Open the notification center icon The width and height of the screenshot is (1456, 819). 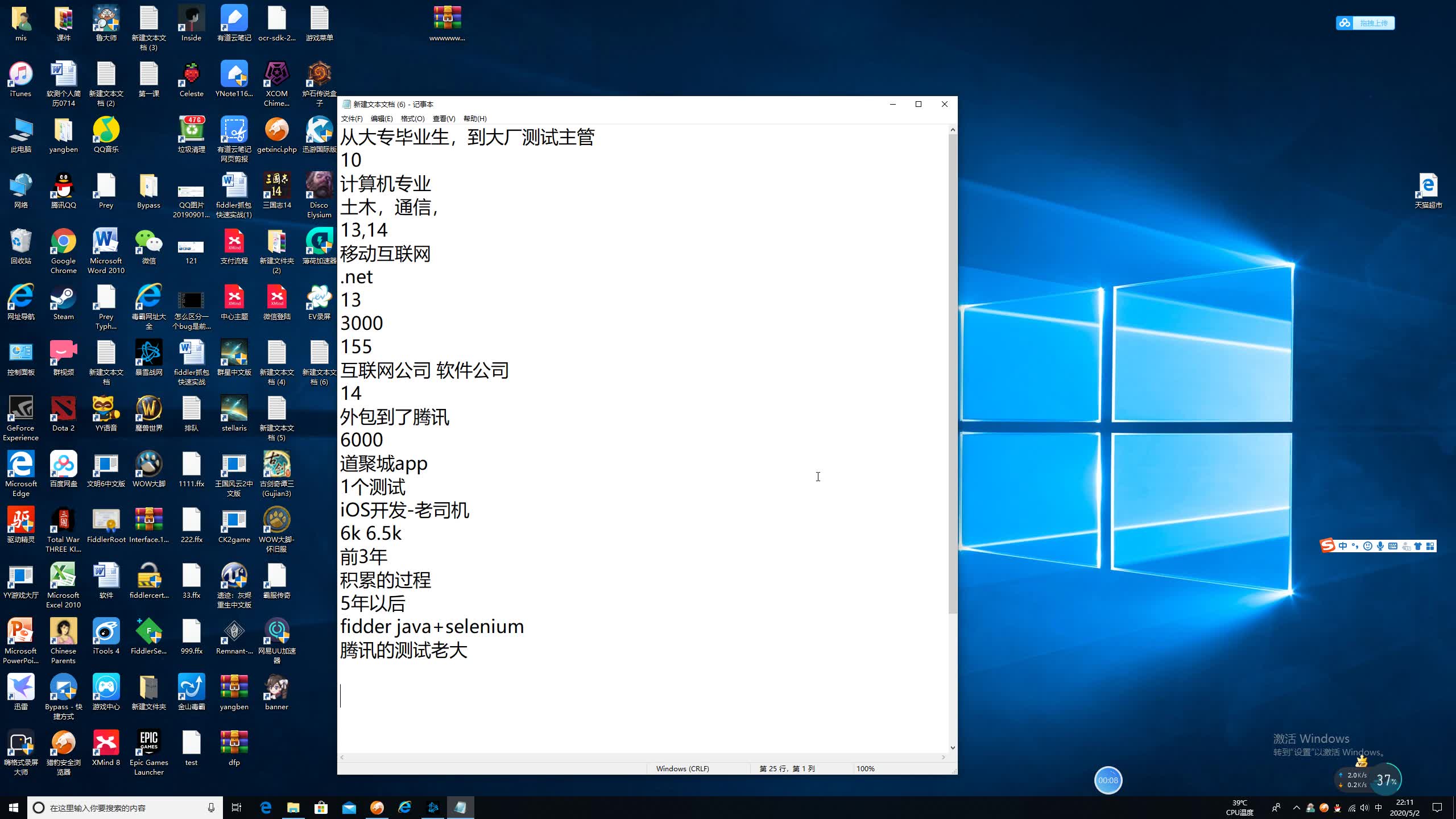1437,808
